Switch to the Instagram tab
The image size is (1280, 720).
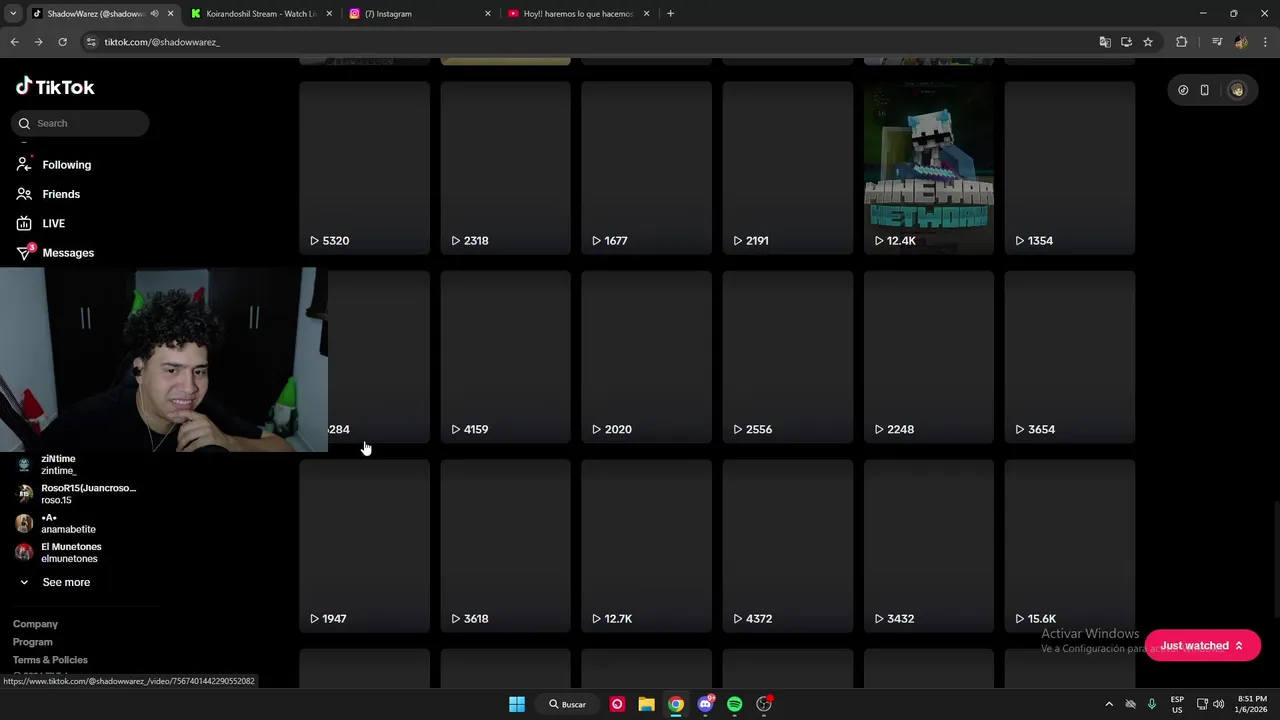[420, 14]
